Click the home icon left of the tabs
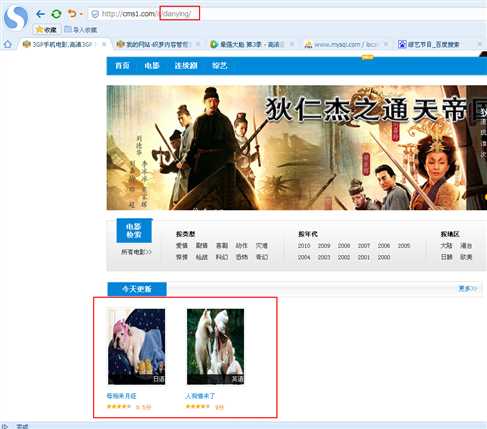 click(7, 44)
